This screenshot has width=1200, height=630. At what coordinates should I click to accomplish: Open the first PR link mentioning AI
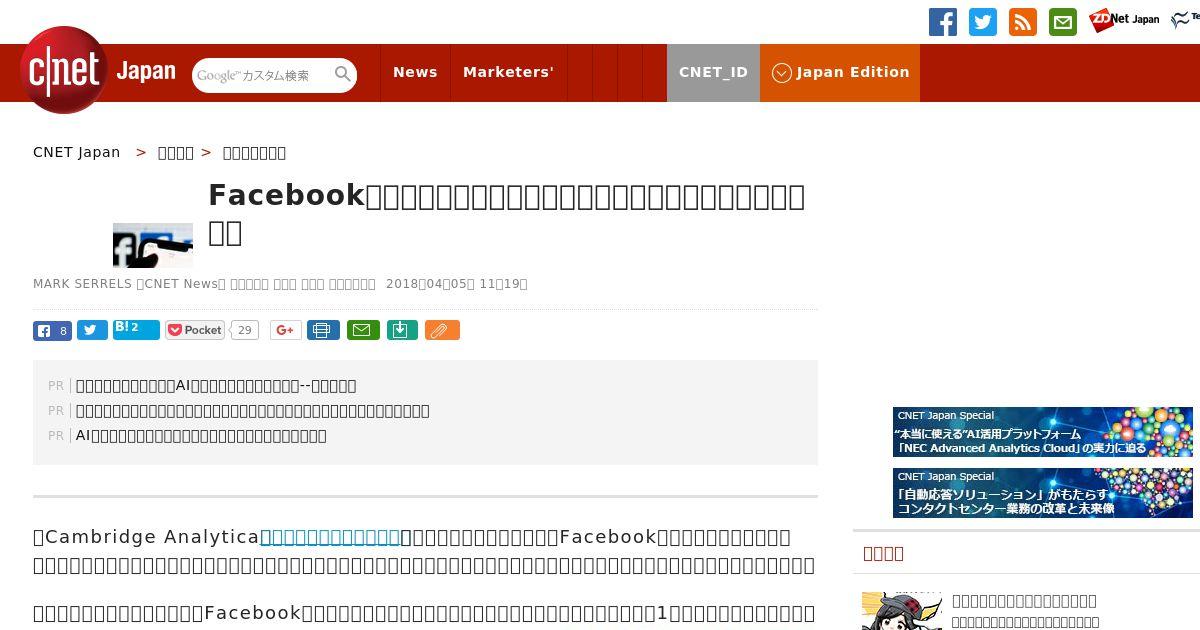(216, 385)
